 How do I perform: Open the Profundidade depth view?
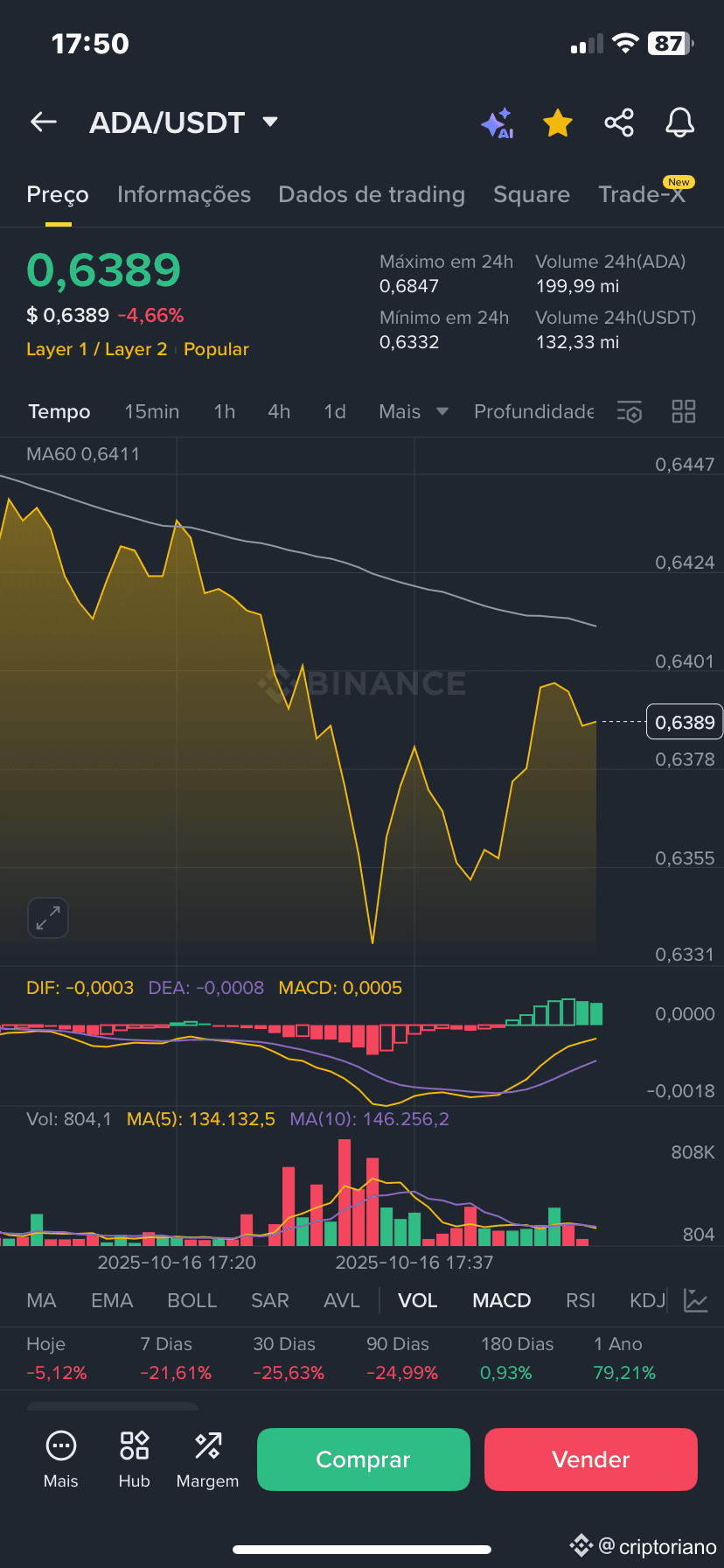click(533, 411)
